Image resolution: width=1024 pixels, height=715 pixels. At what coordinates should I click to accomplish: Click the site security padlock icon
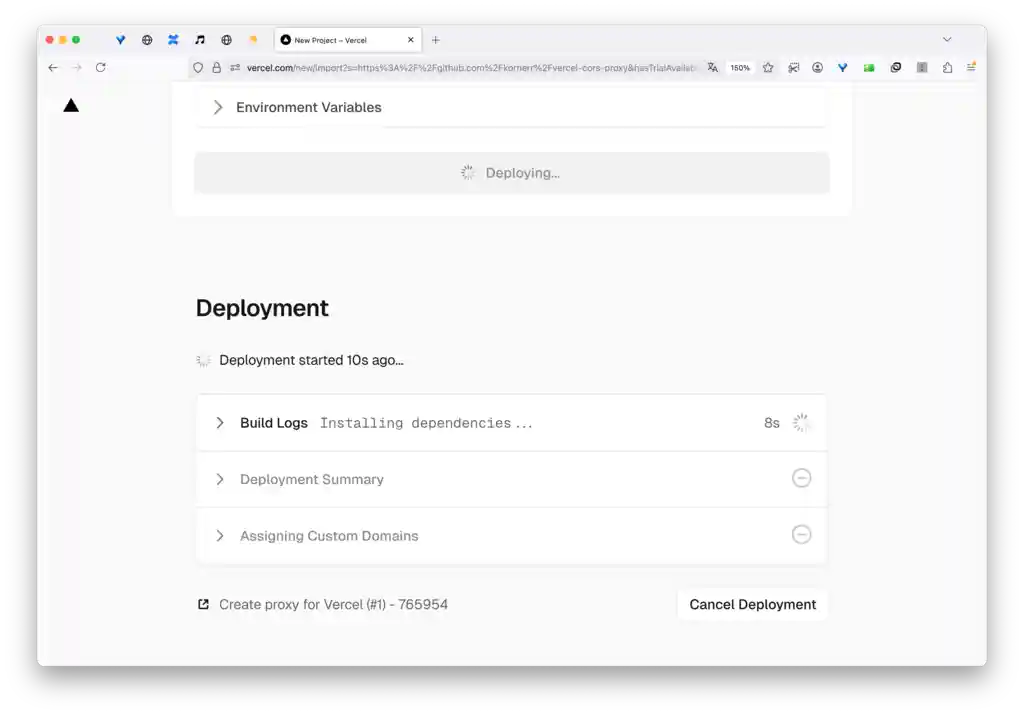point(217,67)
